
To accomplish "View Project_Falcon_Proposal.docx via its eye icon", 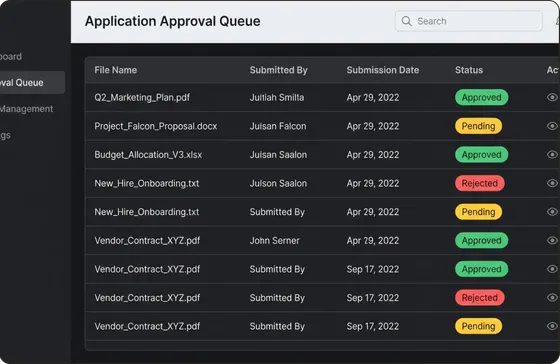I will tap(552, 126).
